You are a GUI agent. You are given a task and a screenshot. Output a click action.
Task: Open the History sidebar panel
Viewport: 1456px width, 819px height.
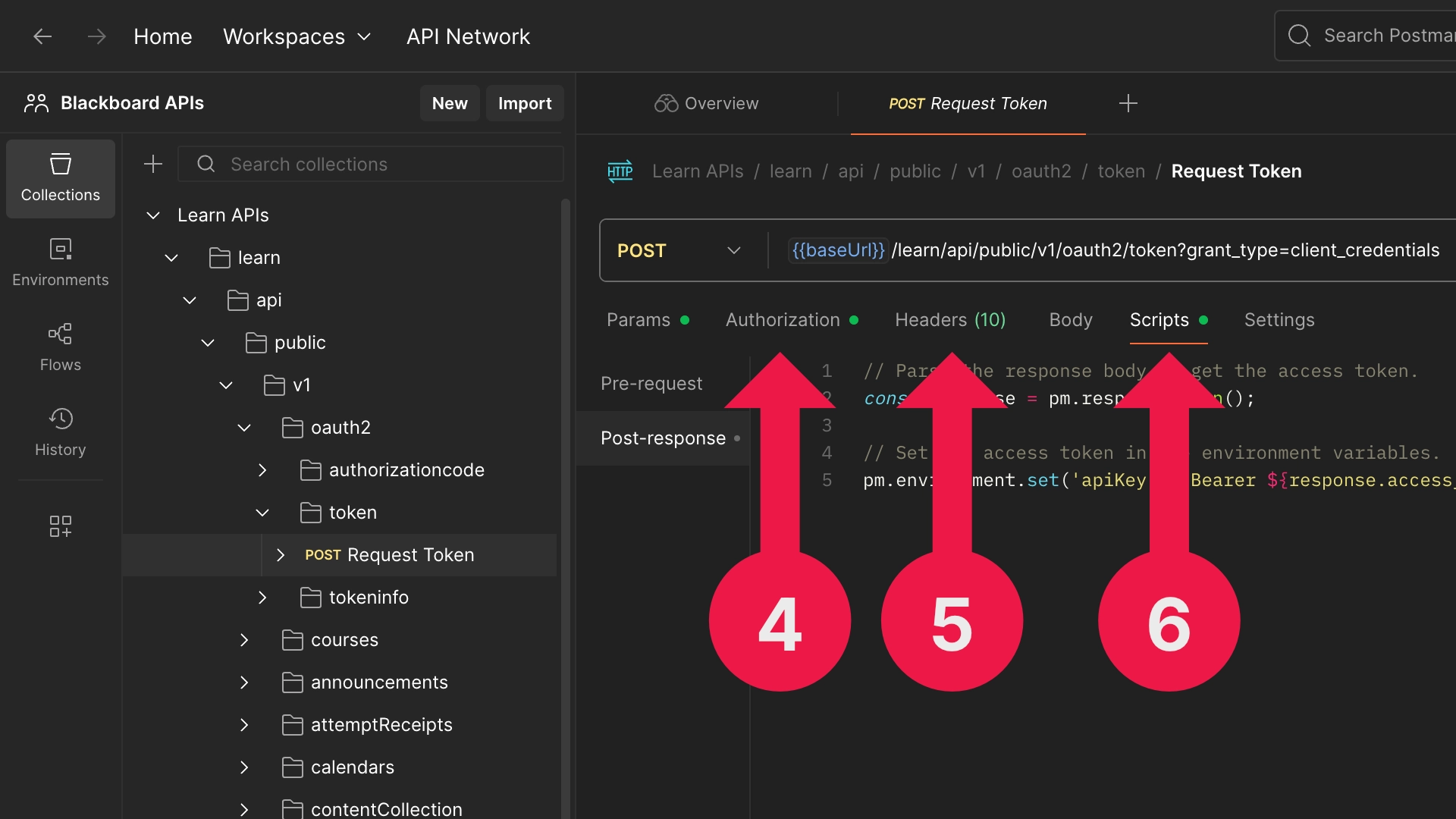pyautogui.click(x=61, y=432)
